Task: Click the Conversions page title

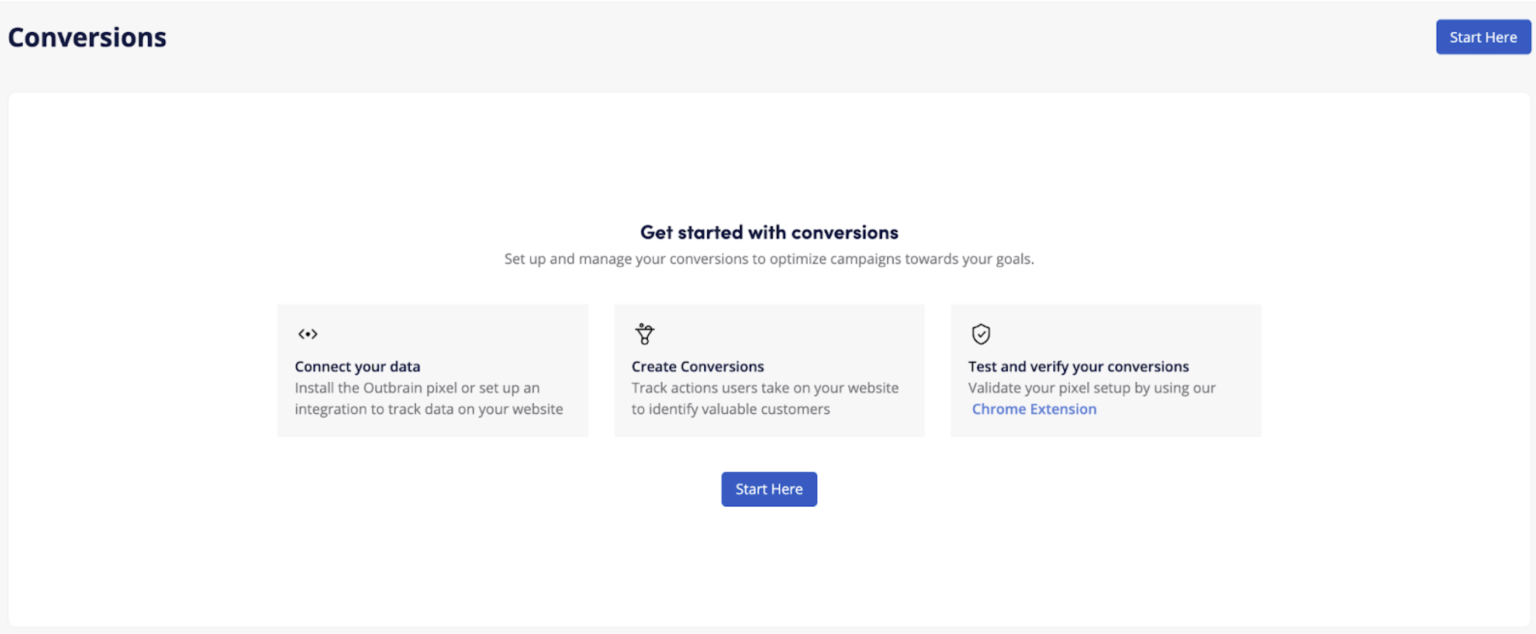Action: [87, 36]
